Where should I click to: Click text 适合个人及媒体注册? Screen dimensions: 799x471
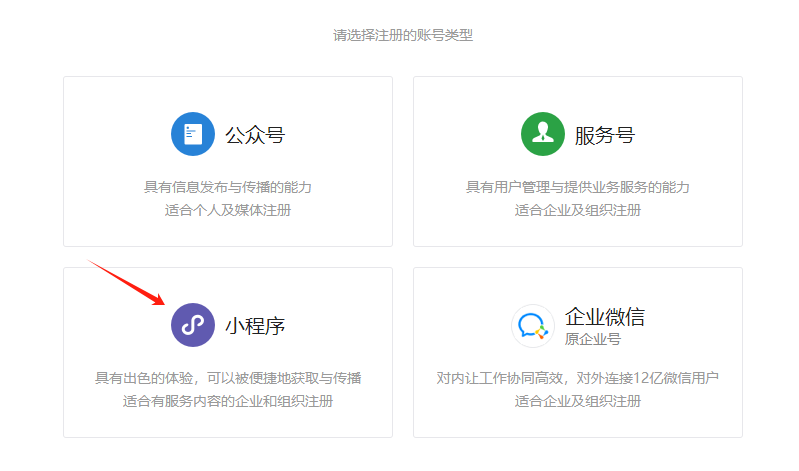(228, 210)
